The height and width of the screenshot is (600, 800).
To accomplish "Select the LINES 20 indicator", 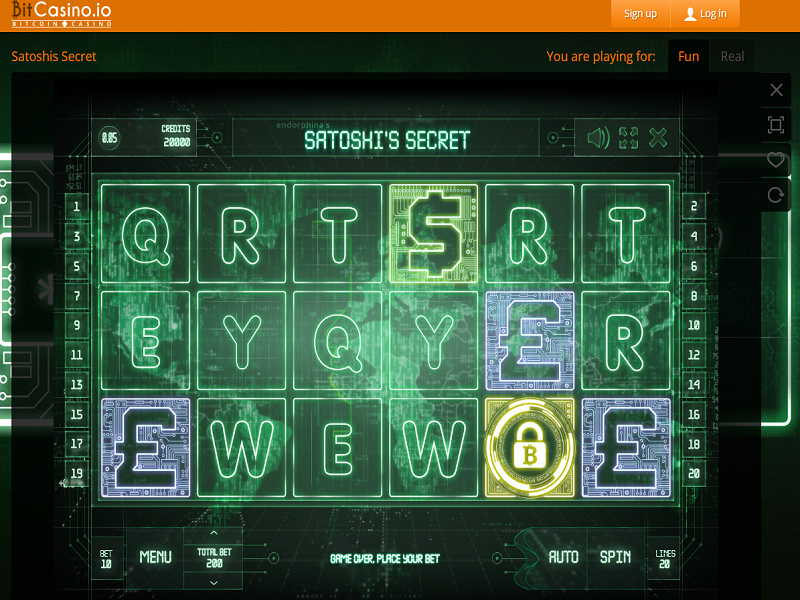I will (x=665, y=558).
